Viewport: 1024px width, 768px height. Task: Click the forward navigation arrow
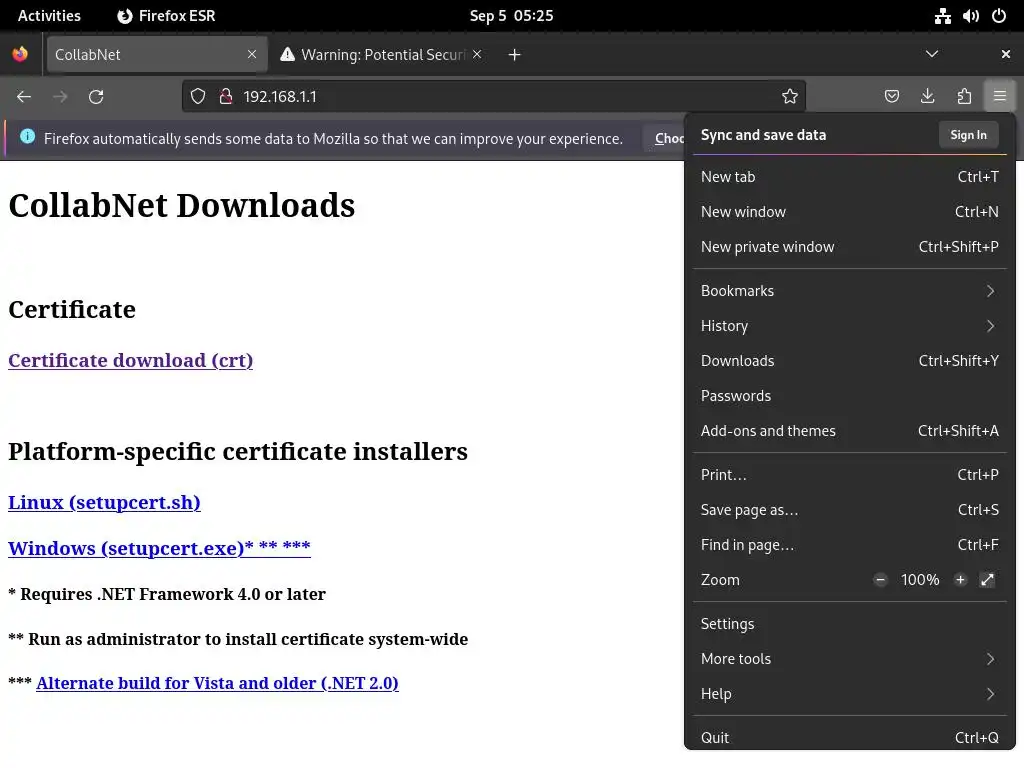click(x=60, y=97)
